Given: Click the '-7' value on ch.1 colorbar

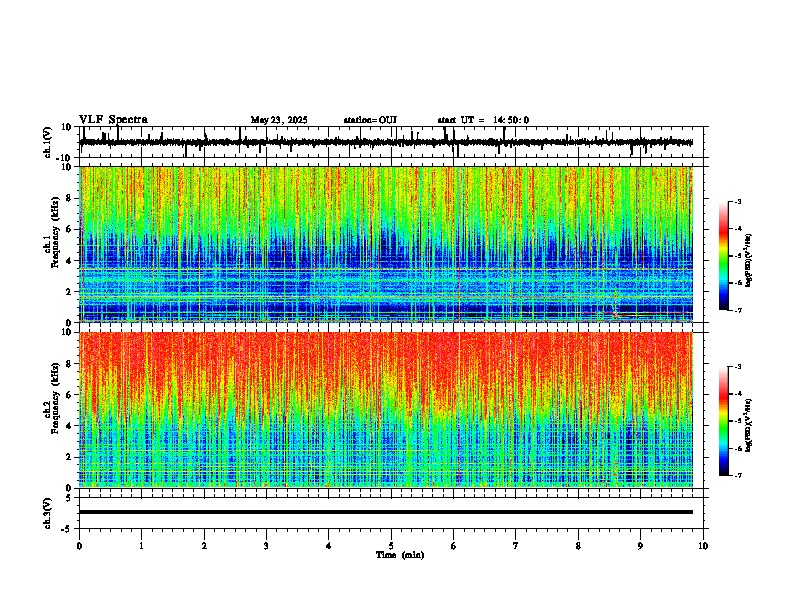Looking at the screenshot, I should [738, 310].
